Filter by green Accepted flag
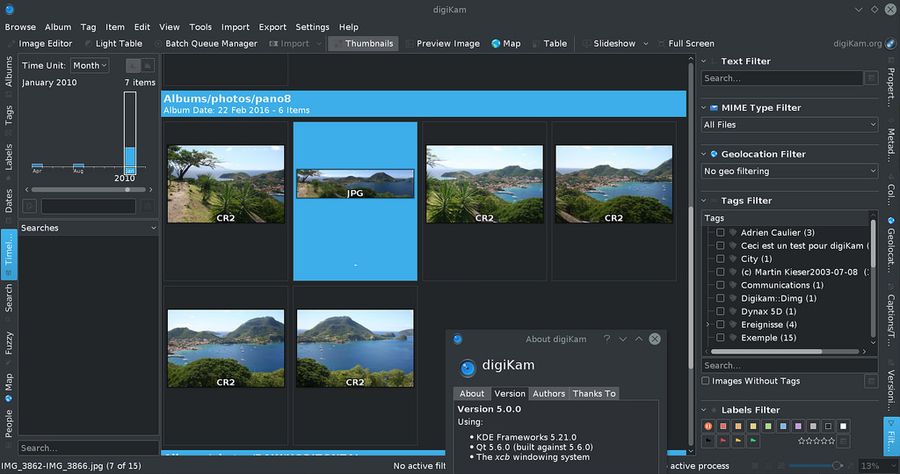Viewport: 900px width, 474px height. (753, 441)
